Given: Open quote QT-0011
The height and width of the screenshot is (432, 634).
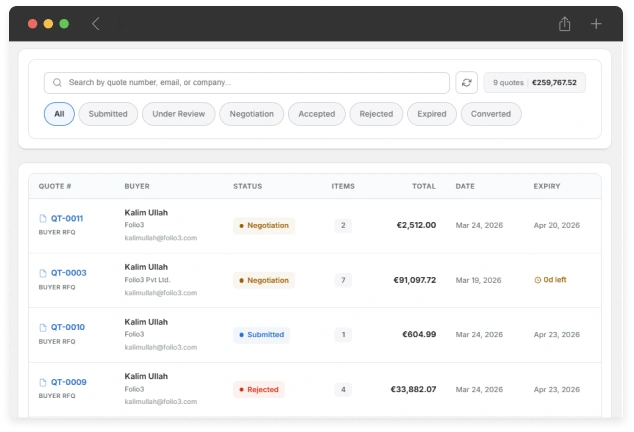Looking at the screenshot, I should point(67,218).
